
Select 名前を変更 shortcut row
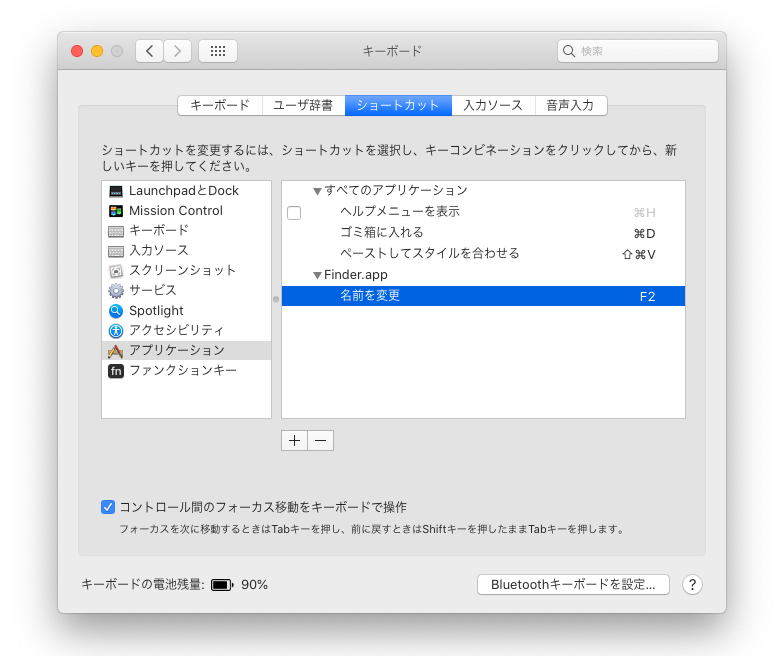(484, 296)
